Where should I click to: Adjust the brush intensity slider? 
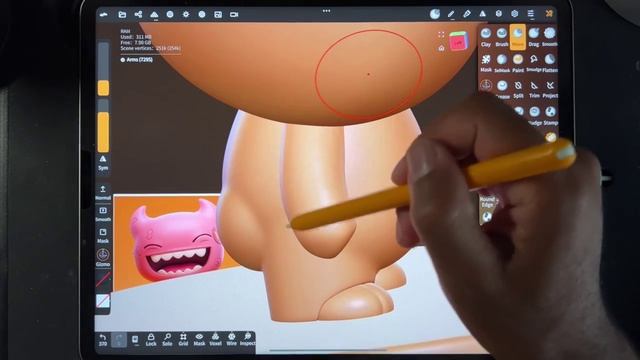(x=103, y=127)
